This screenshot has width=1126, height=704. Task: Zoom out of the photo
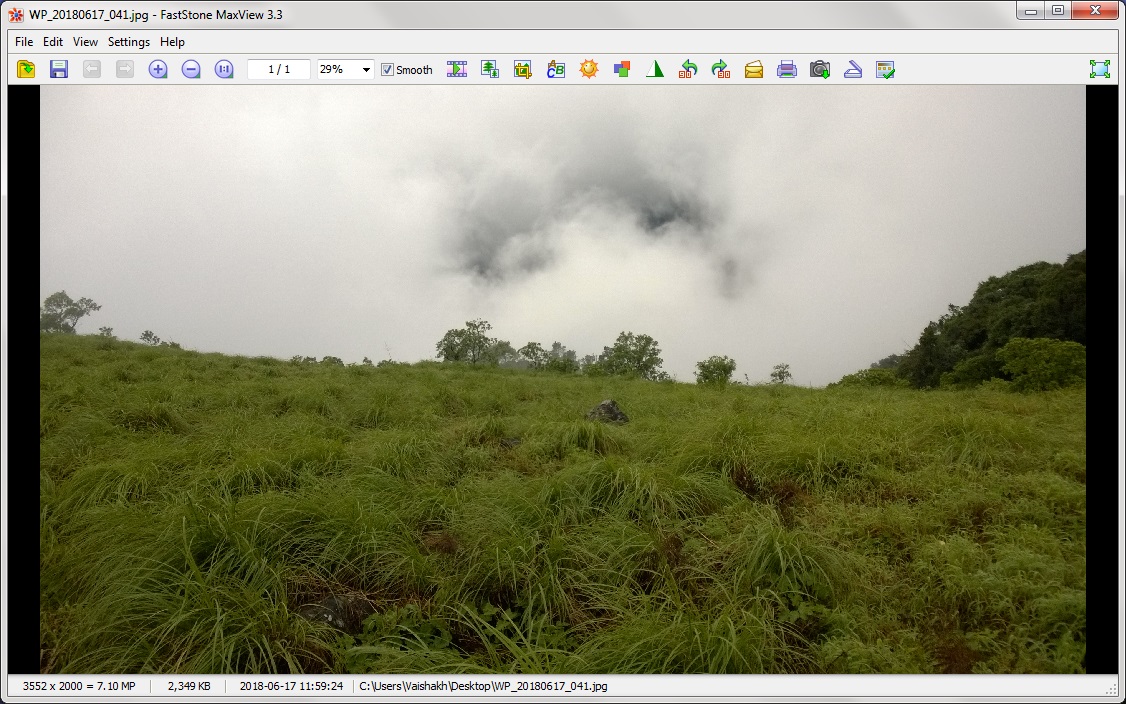190,69
